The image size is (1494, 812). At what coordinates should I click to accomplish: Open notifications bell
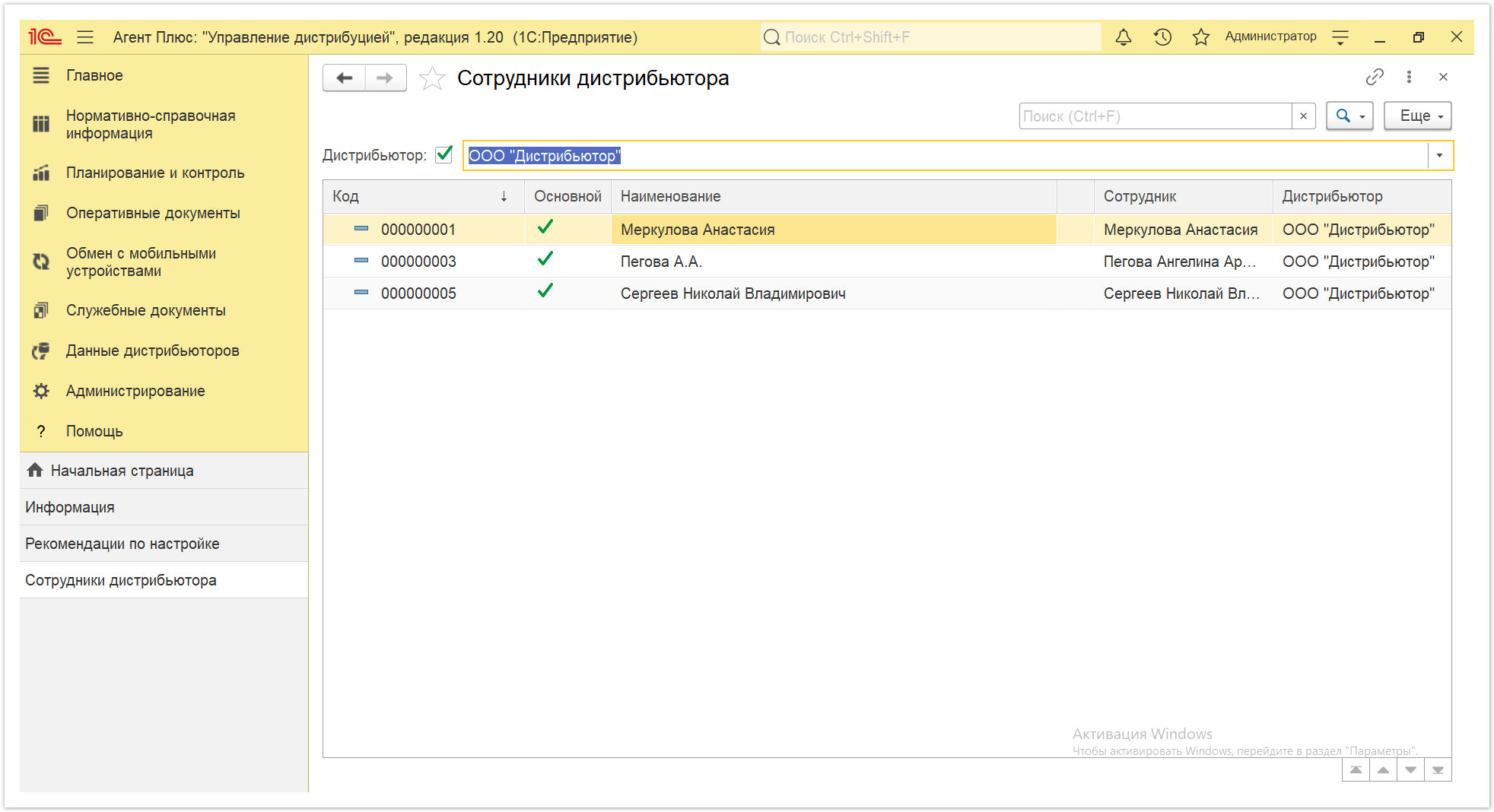coord(1124,36)
